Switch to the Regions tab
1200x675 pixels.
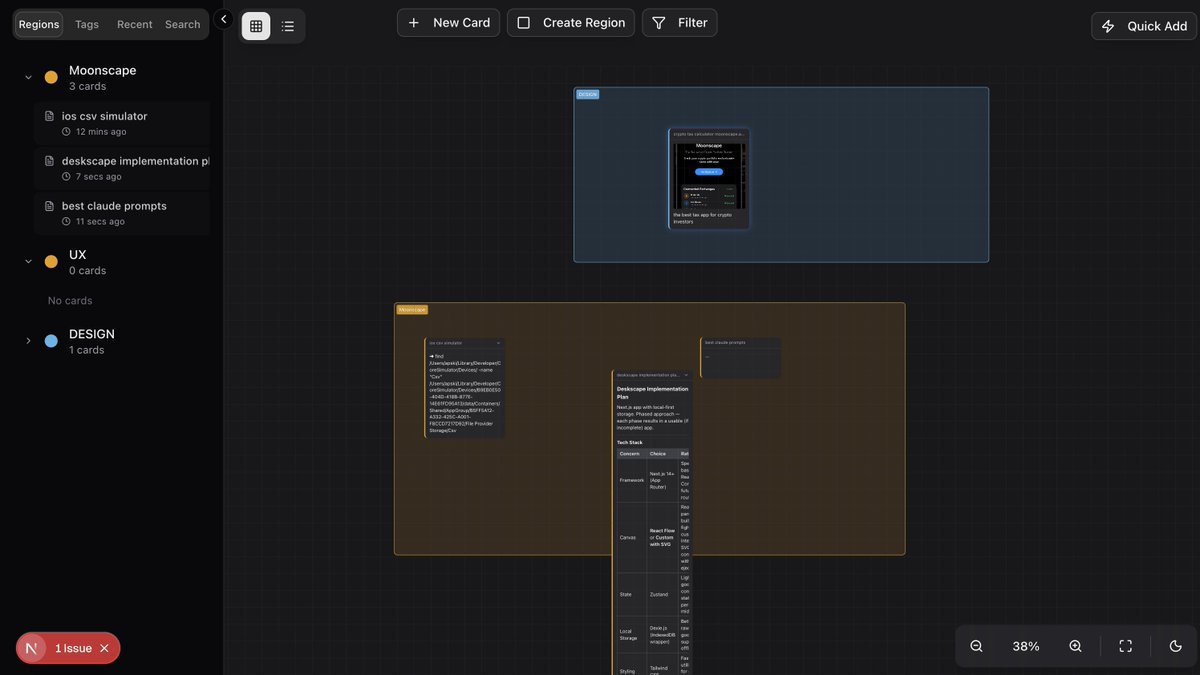point(39,24)
